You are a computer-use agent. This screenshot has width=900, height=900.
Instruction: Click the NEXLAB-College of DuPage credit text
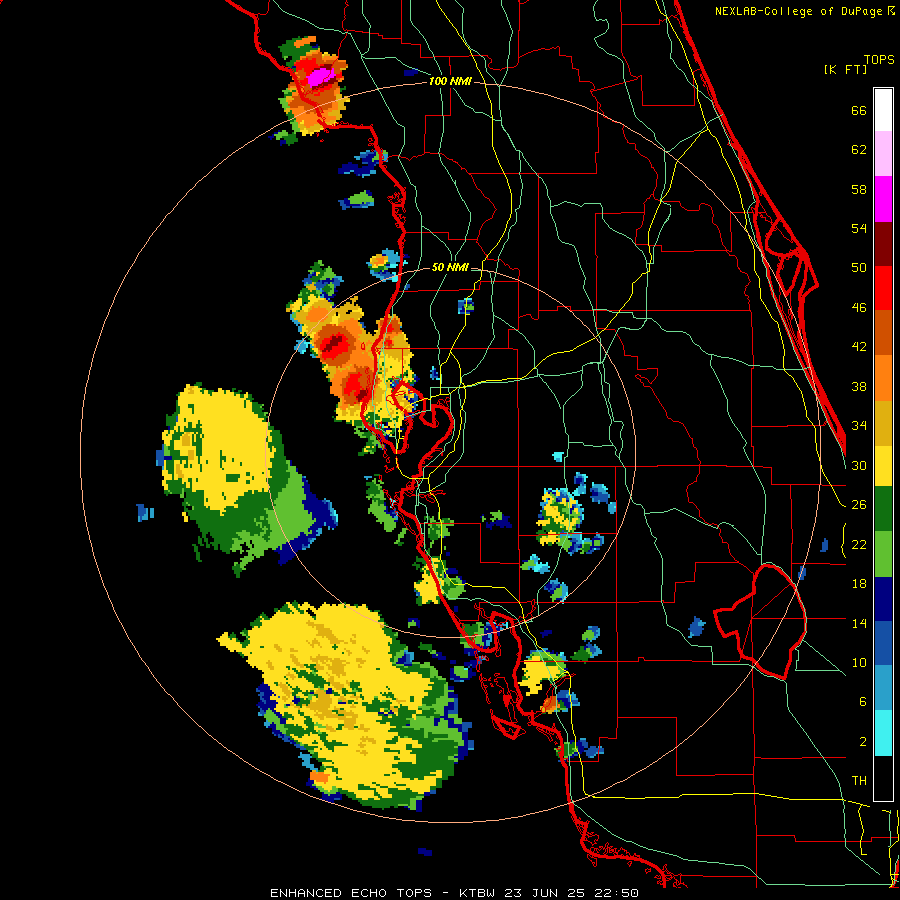[800, 11]
